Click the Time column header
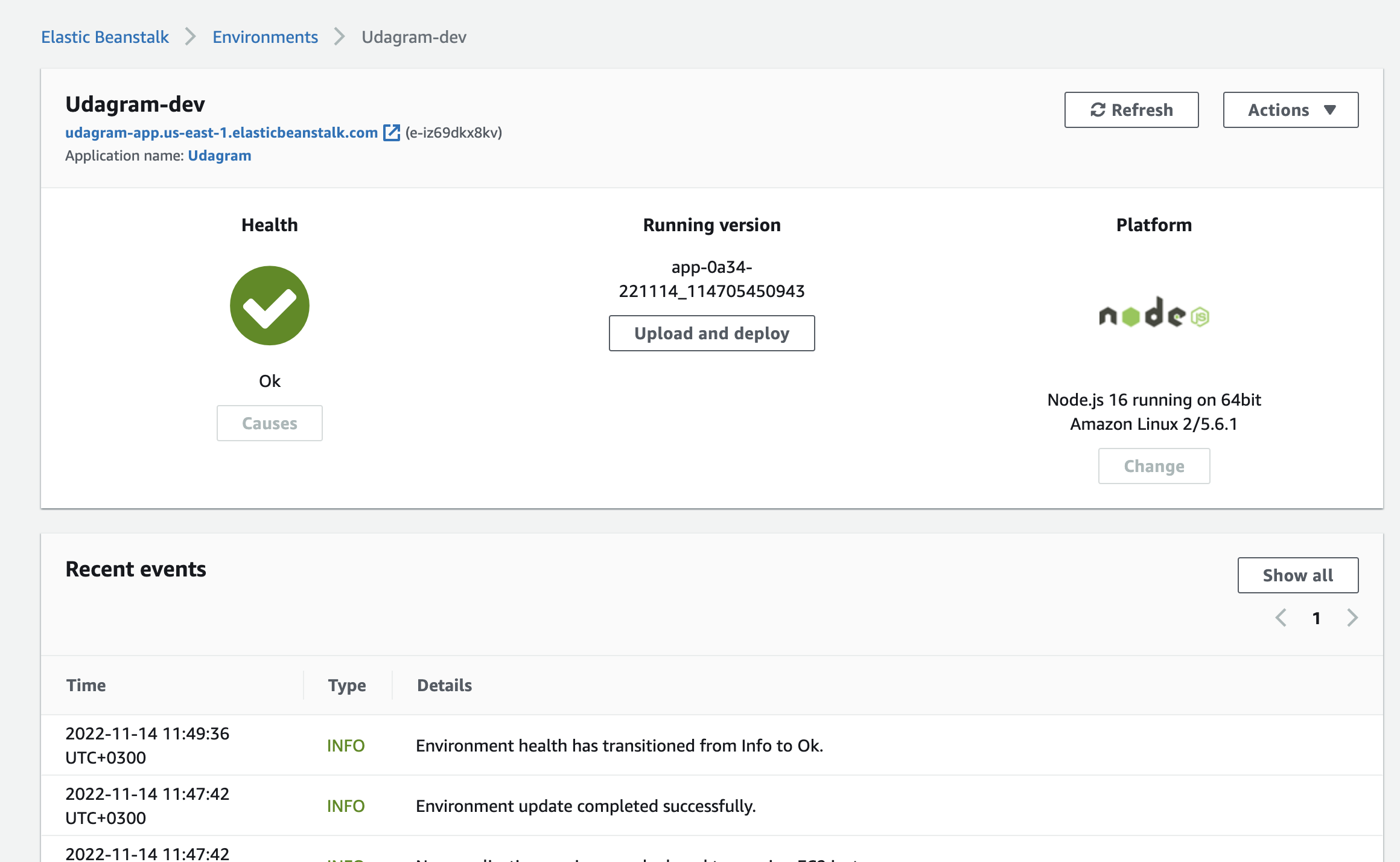The height and width of the screenshot is (862, 1400). click(86, 685)
